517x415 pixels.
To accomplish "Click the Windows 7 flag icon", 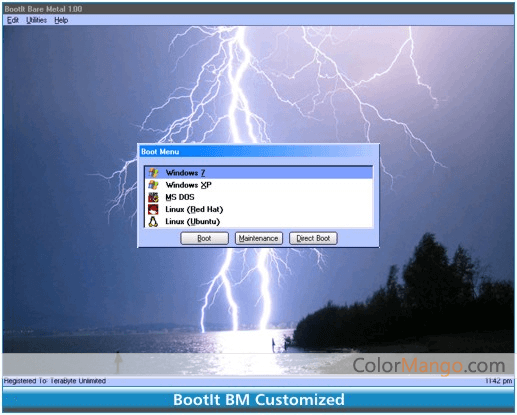I will (153, 173).
